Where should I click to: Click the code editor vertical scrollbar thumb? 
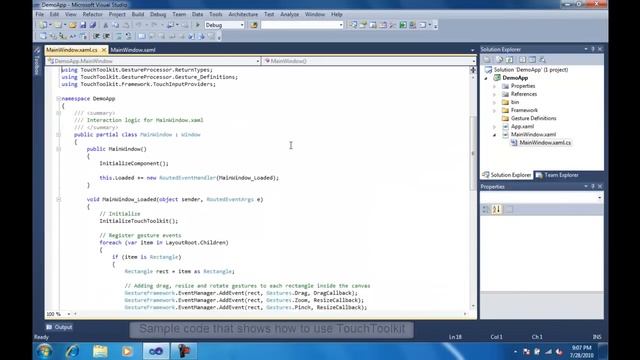click(473, 153)
